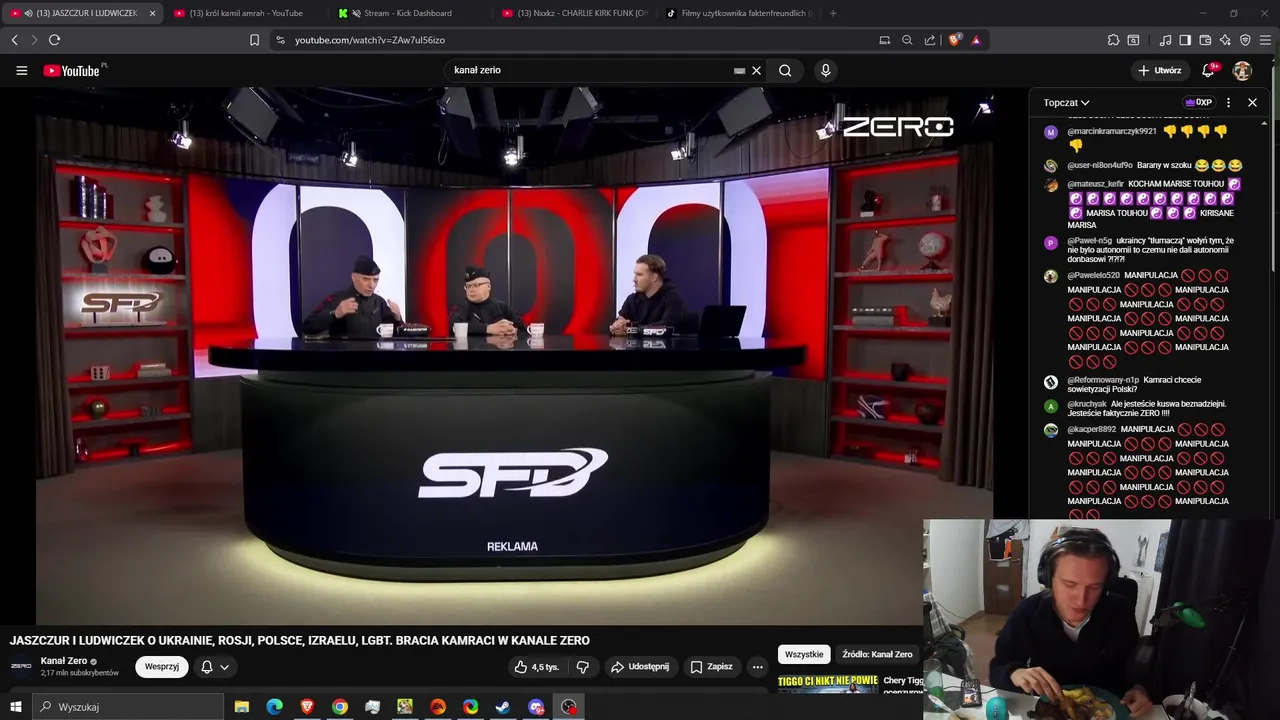Close the live chat panel
The image size is (1280, 720).
[1252, 102]
